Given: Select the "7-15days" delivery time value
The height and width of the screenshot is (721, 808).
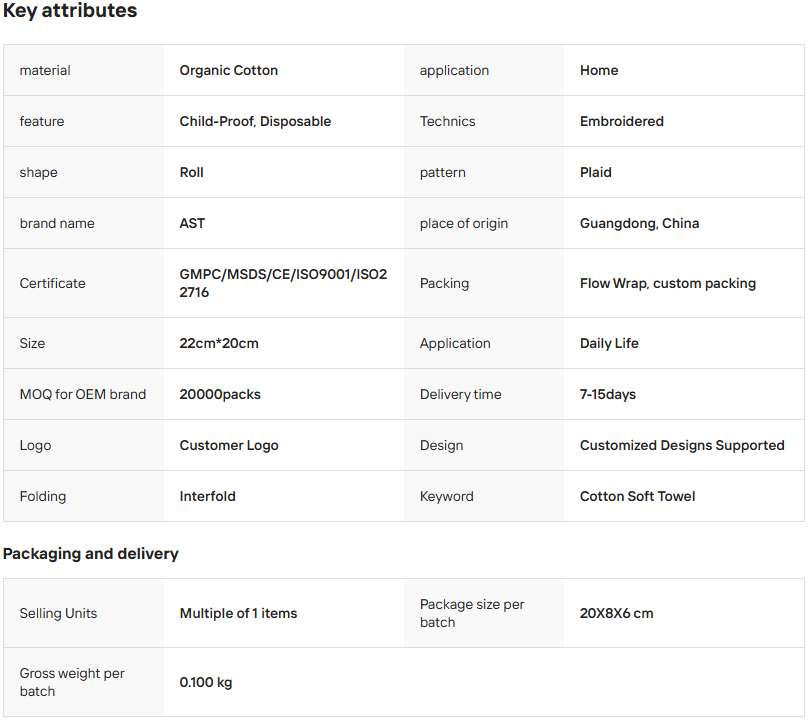Looking at the screenshot, I should click(x=607, y=394).
